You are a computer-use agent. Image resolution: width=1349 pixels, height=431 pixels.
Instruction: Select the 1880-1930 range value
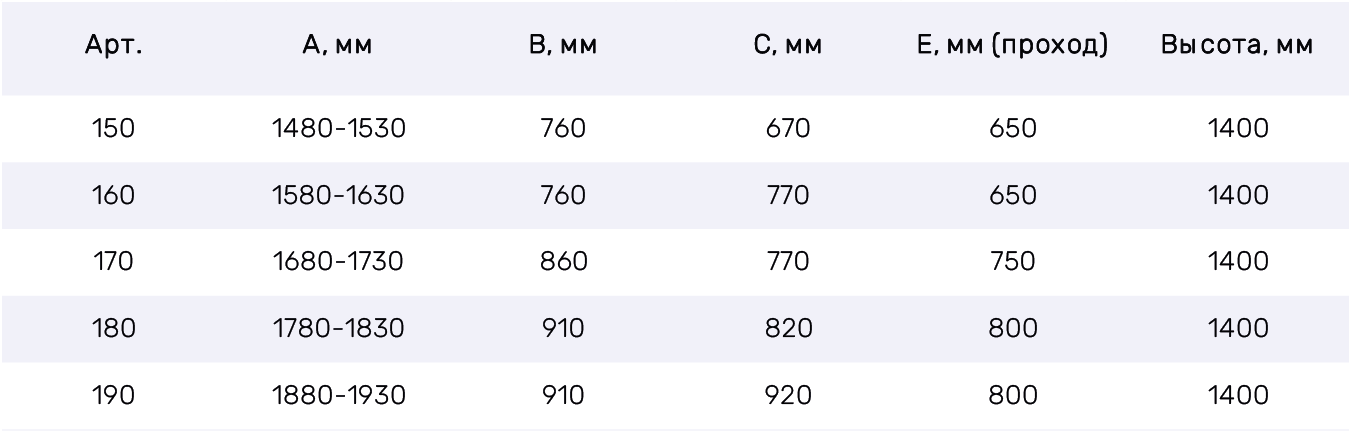click(x=338, y=395)
